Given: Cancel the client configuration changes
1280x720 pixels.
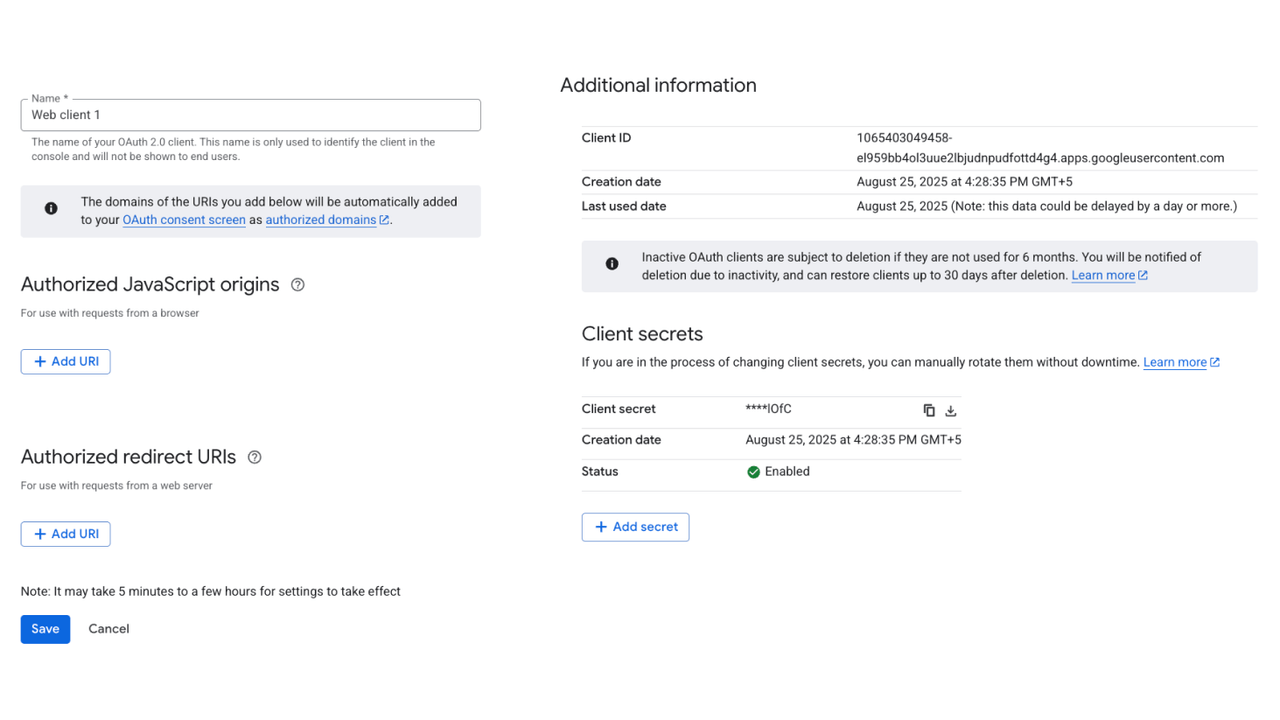Looking at the screenshot, I should 108,628.
